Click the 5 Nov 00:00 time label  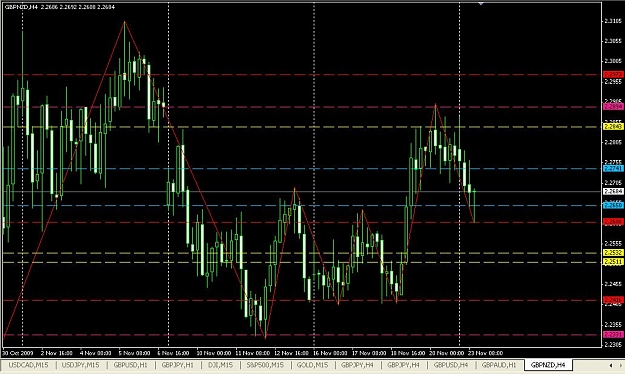pos(134,353)
